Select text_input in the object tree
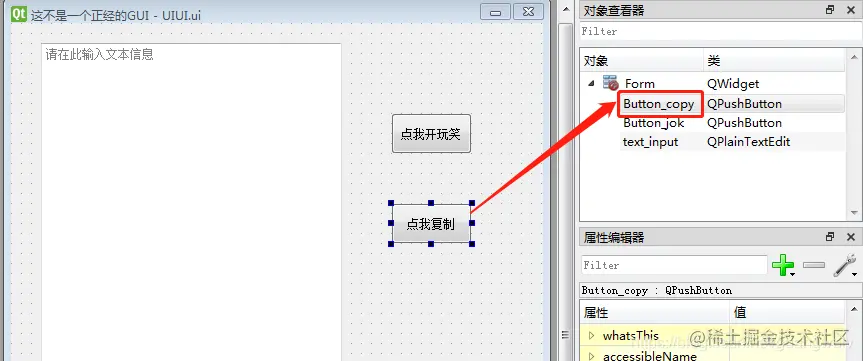This screenshot has width=863, height=361. (x=651, y=142)
